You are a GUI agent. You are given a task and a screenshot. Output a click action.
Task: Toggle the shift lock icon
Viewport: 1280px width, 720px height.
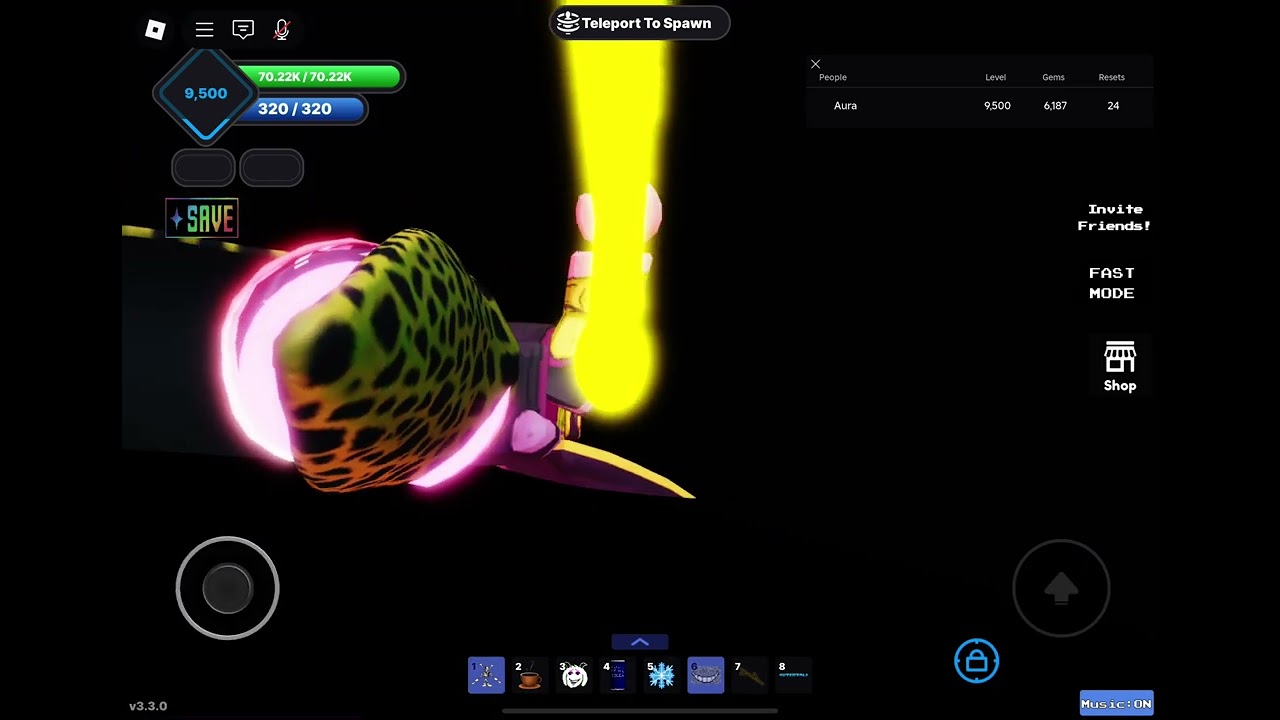click(977, 661)
